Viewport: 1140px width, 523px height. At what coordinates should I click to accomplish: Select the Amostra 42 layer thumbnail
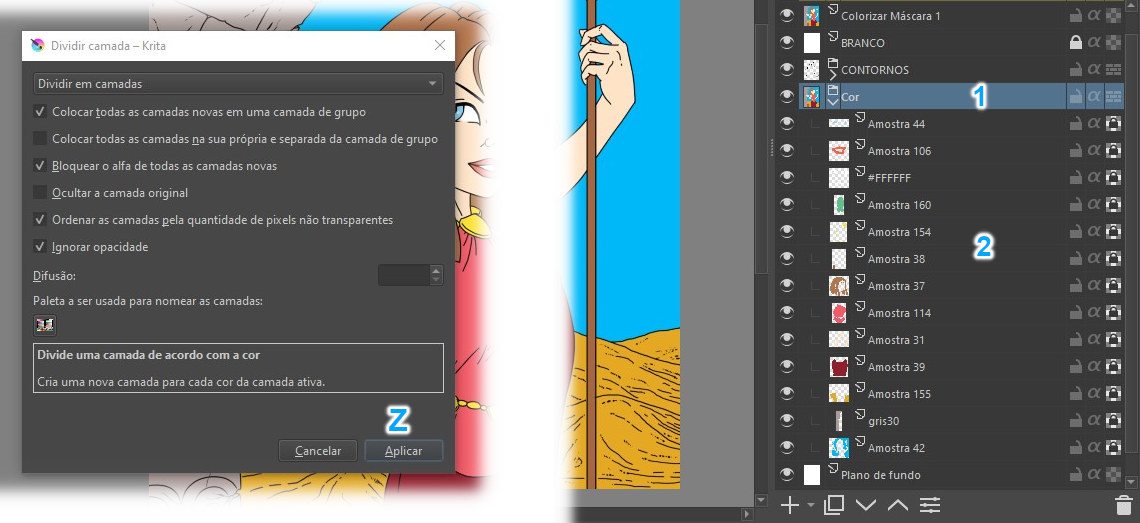tap(839, 448)
